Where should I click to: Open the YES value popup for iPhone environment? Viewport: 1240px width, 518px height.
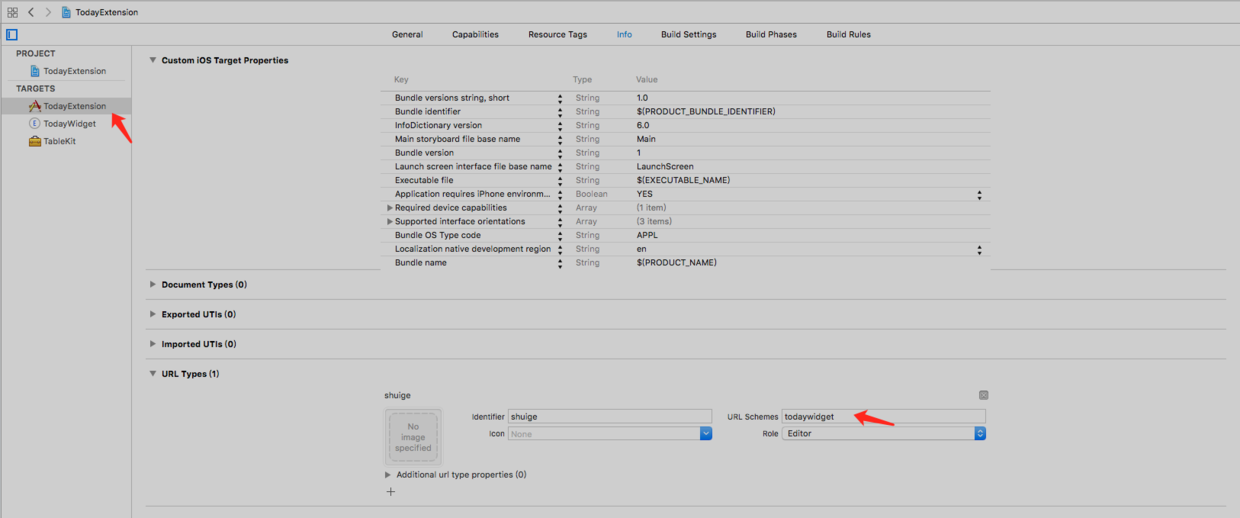click(x=979, y=195)
